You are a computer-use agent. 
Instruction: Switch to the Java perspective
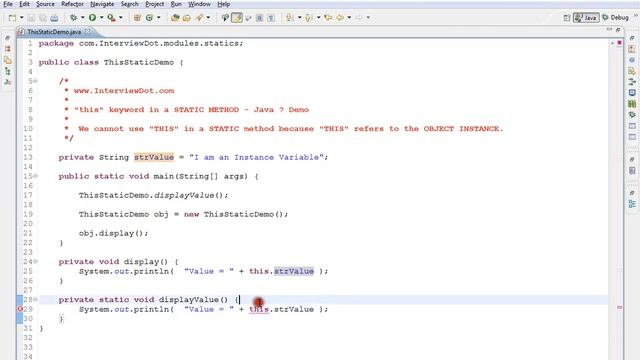coord(586,18)
